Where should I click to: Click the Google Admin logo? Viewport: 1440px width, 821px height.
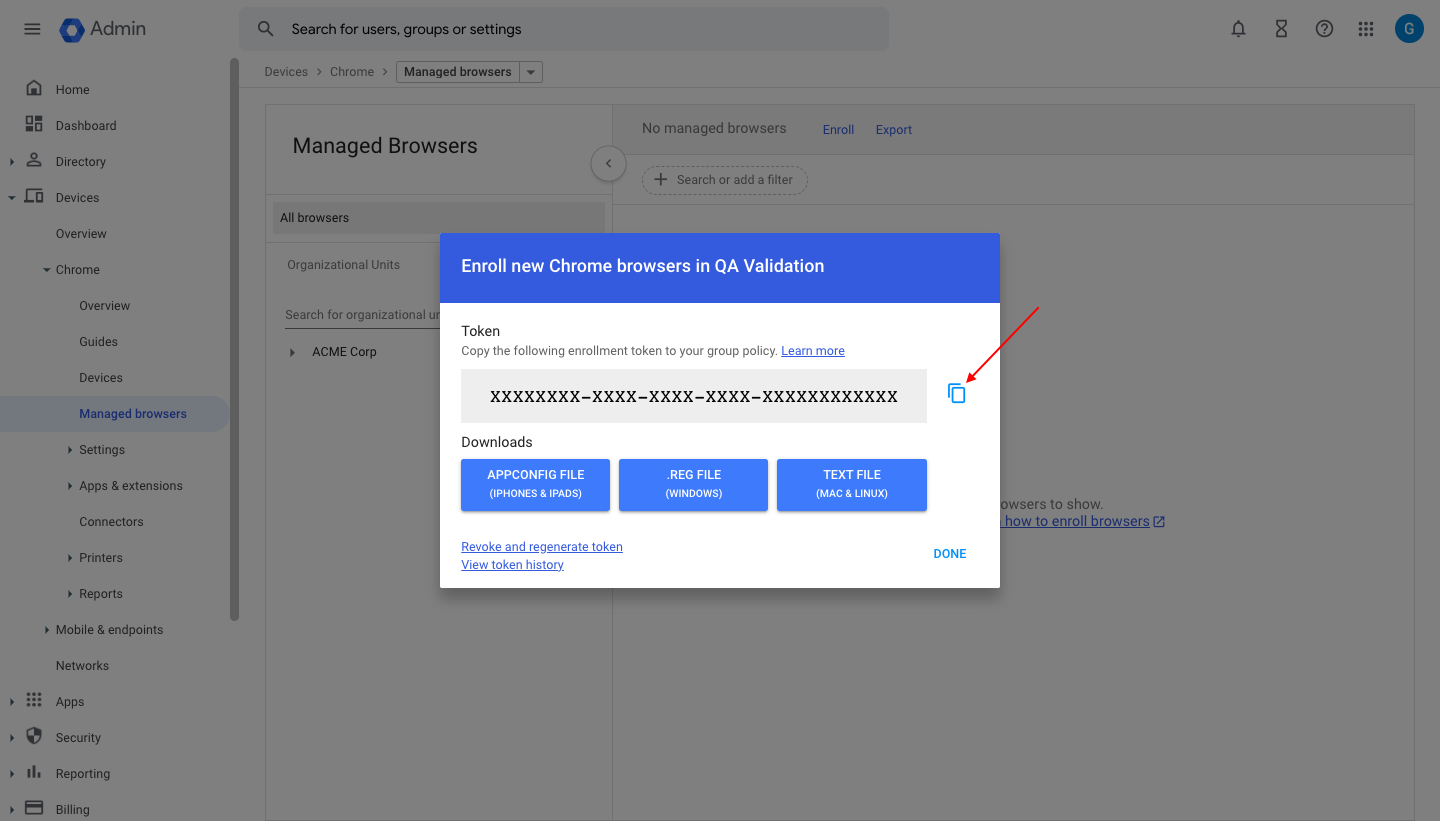(103, 29)
